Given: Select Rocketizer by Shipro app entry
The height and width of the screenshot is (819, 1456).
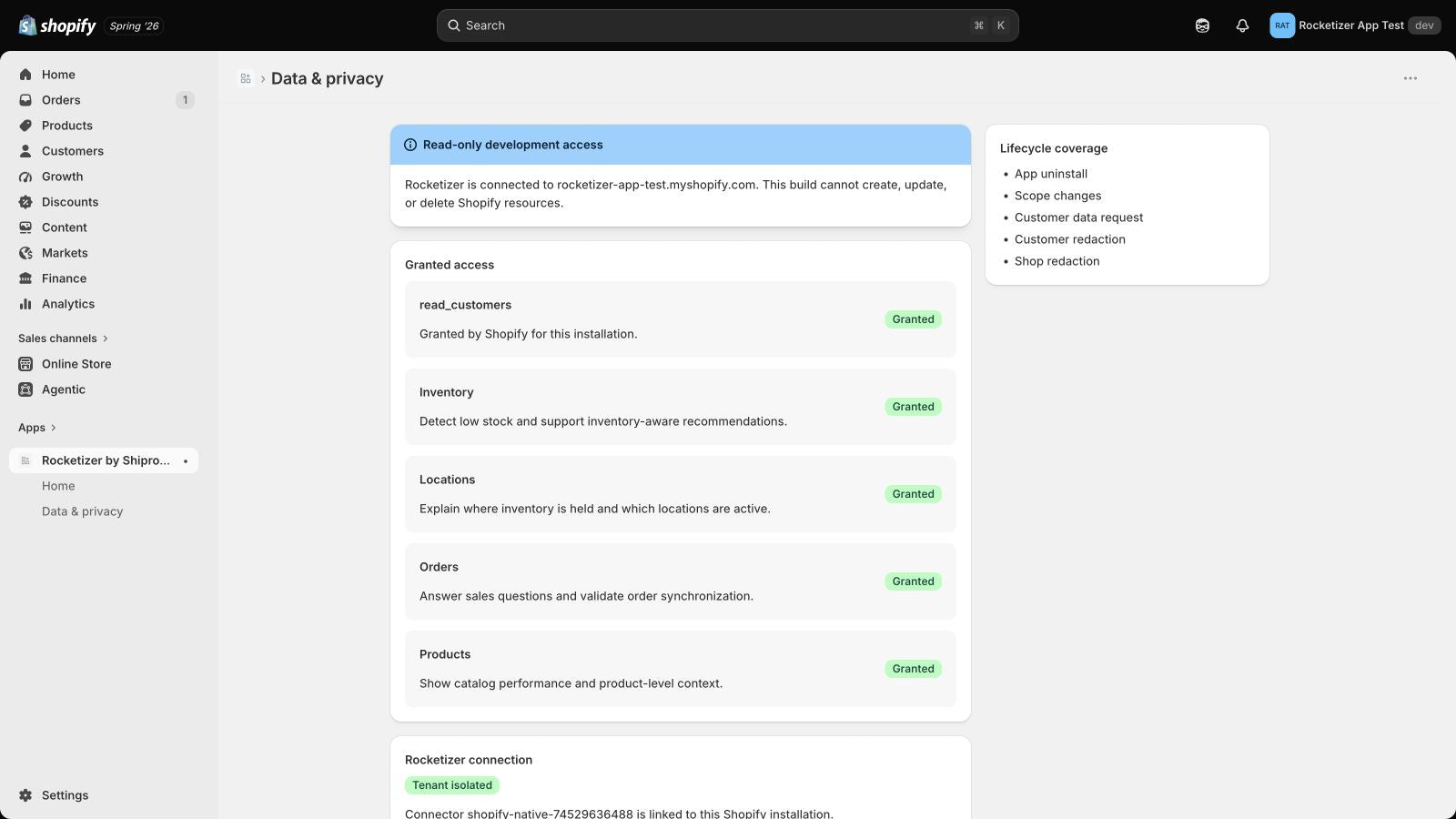Looking at the screenshot, I should pyautogui.click(x=104, y=460).
